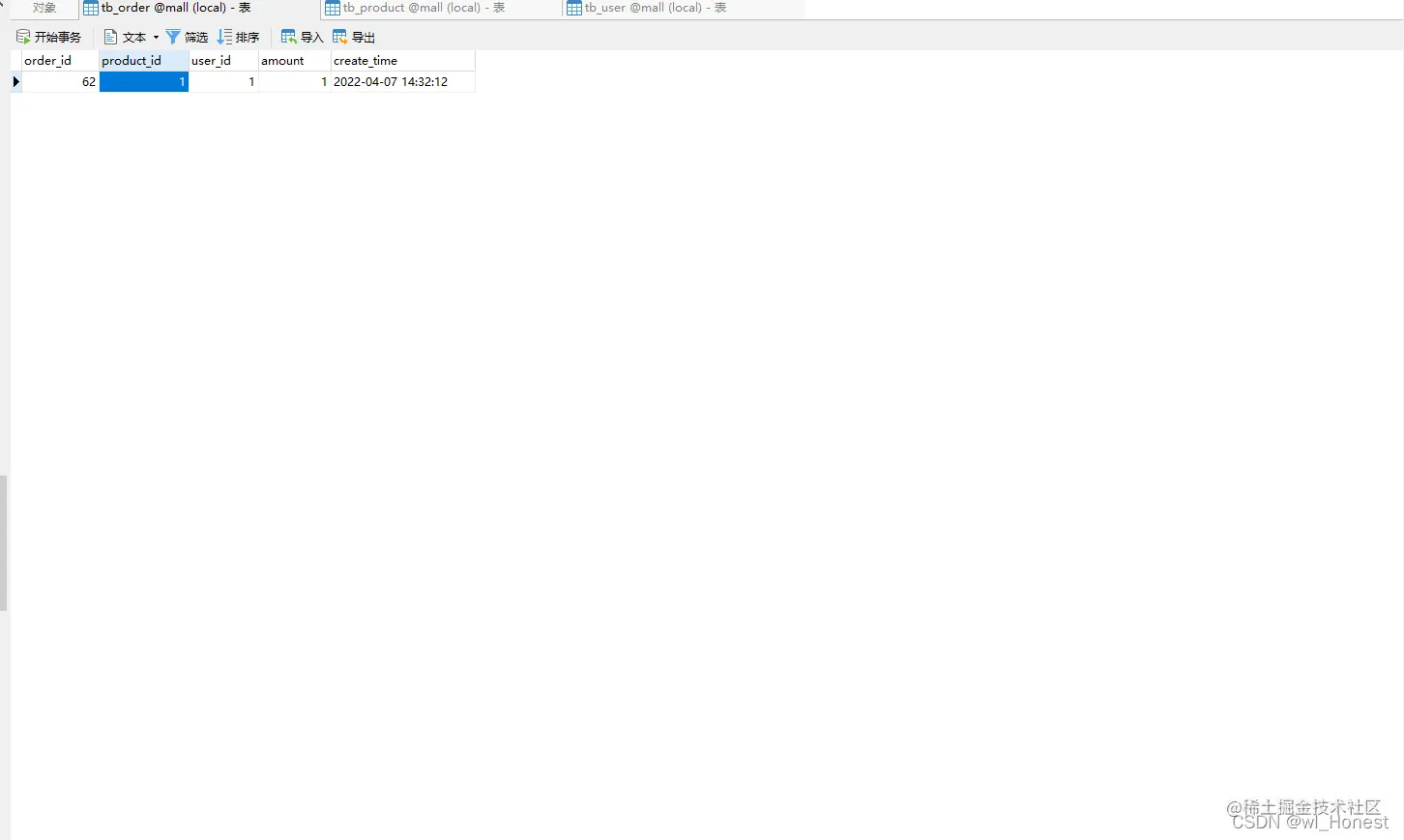Viewport: 1404px width, 840px height.
Task: Click the amount column header
Action: pos(295,60)
